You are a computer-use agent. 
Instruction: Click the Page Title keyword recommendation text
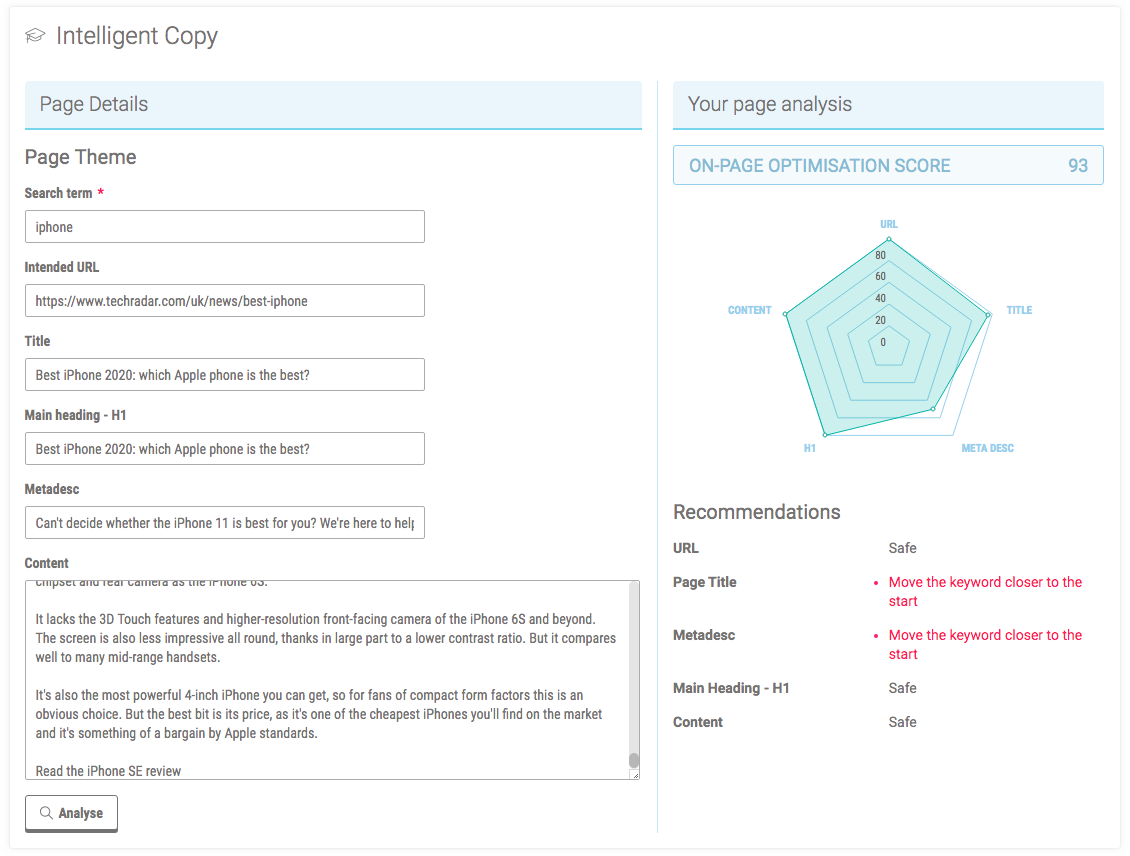coord(984,592)
